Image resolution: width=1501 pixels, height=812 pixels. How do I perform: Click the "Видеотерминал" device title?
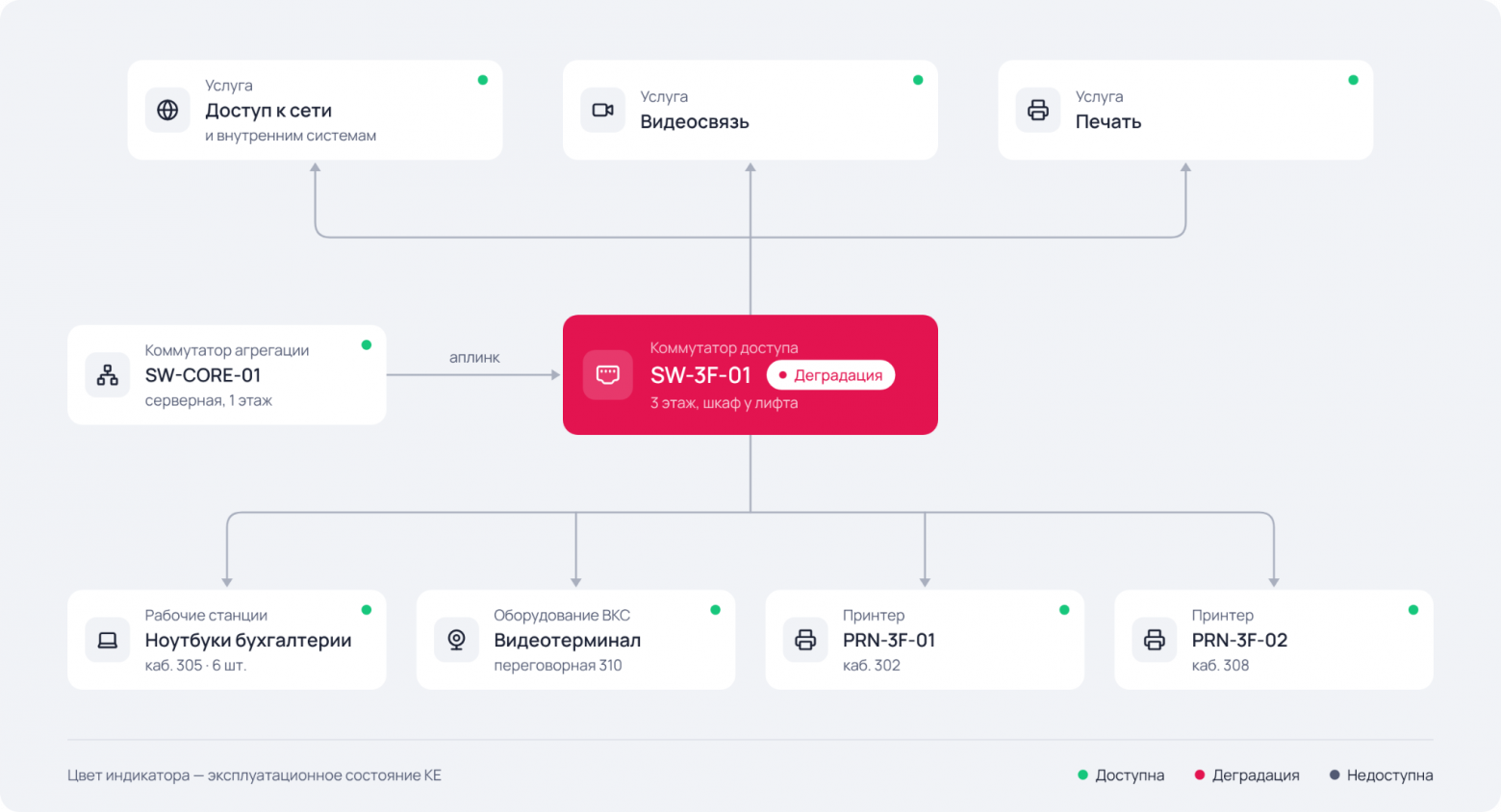[568, 641]
